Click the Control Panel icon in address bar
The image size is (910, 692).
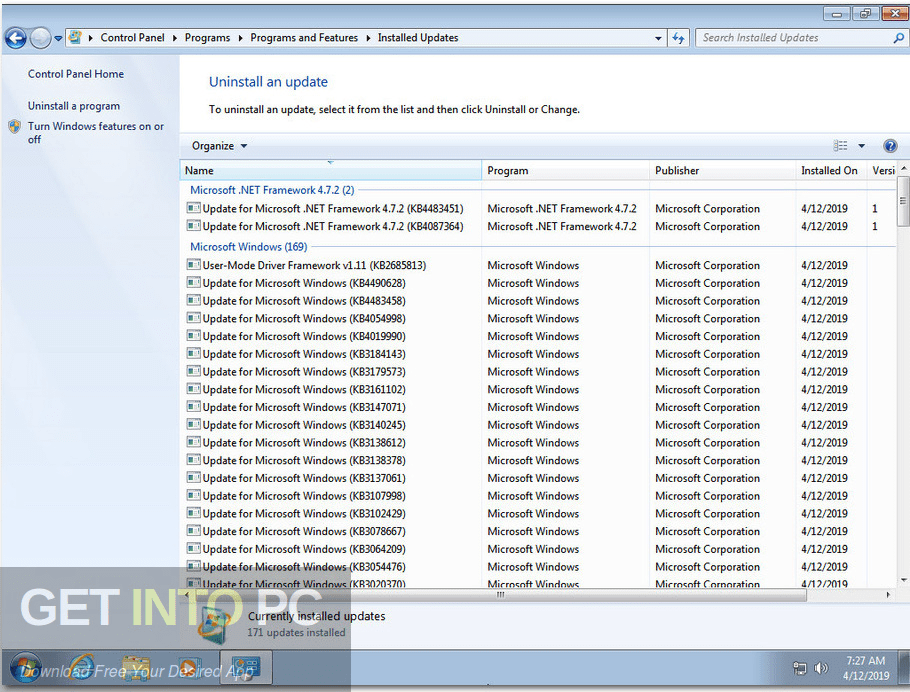(75, 38)
